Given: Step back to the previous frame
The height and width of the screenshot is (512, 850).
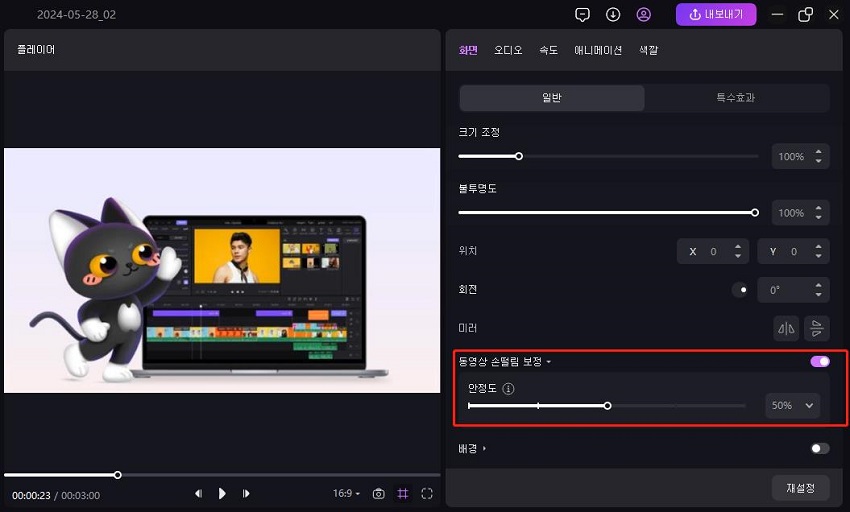Looking at the screenshot, I should coord(198,494).
